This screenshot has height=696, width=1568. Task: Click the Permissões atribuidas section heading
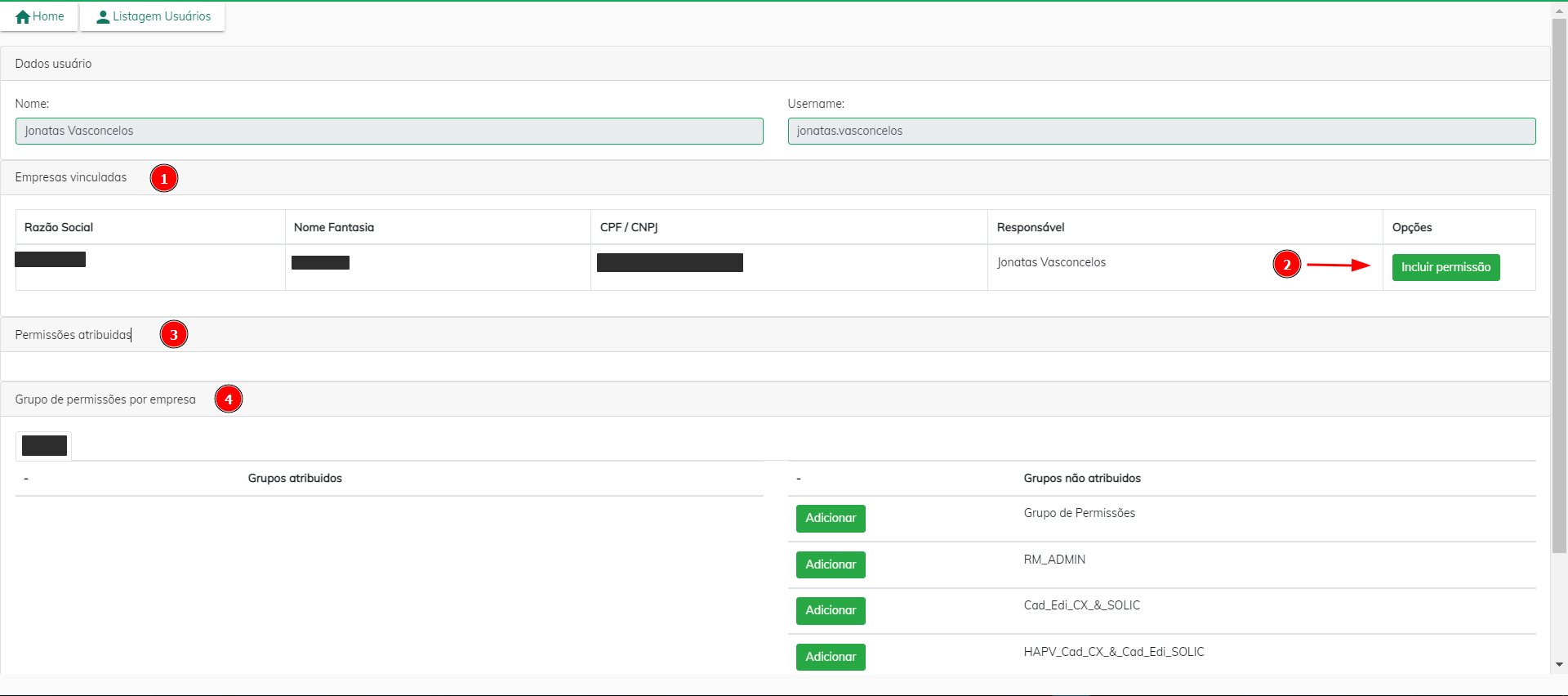pyautogui.click(x=73, y=335)
